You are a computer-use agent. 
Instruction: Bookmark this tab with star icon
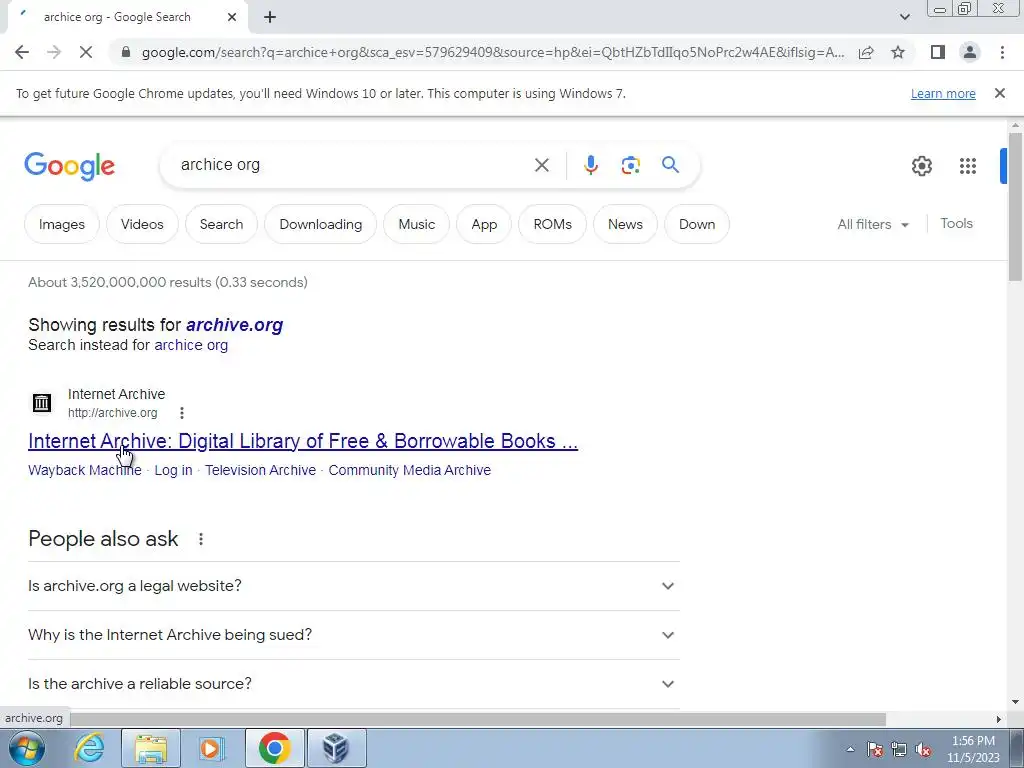click(898, 52)
